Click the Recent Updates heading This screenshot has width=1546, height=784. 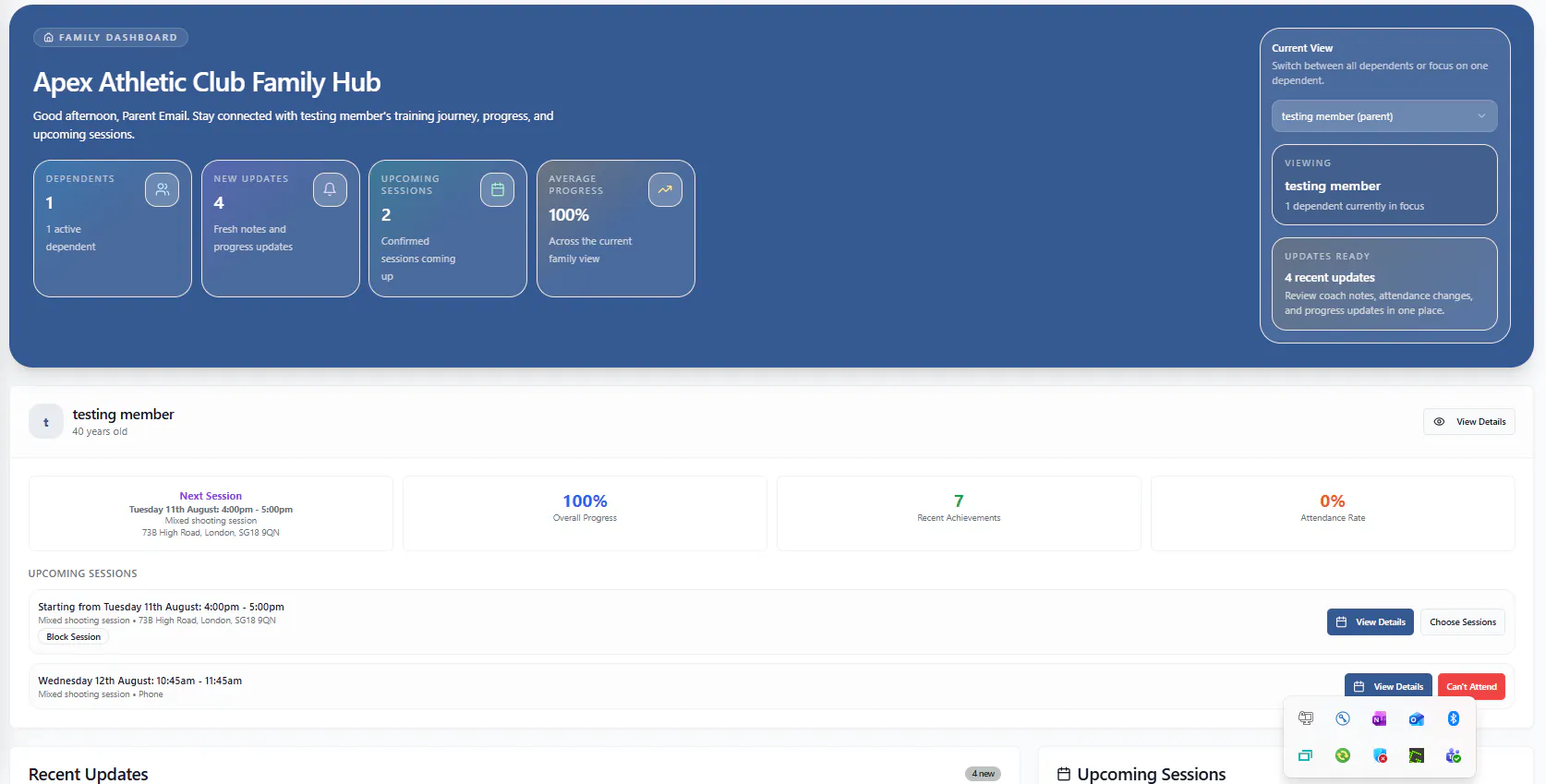(x=89, y=774)
